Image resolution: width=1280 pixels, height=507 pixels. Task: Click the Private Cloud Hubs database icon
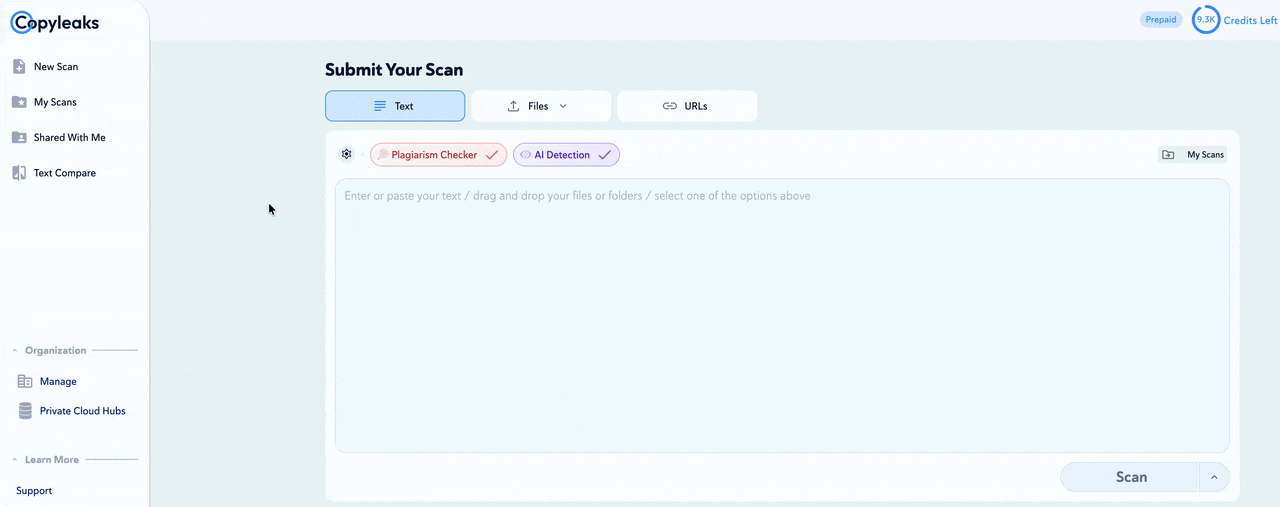point(25,411)
